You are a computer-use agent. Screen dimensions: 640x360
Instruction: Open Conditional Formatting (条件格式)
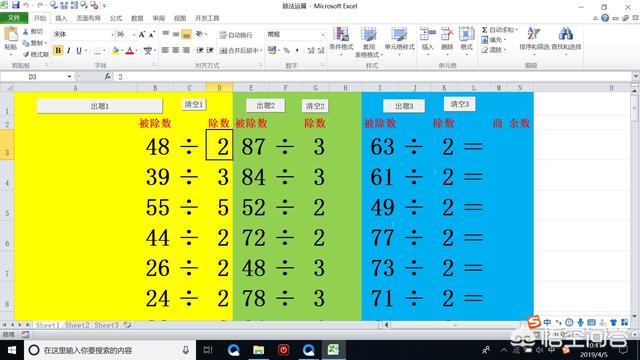[341, 42]
